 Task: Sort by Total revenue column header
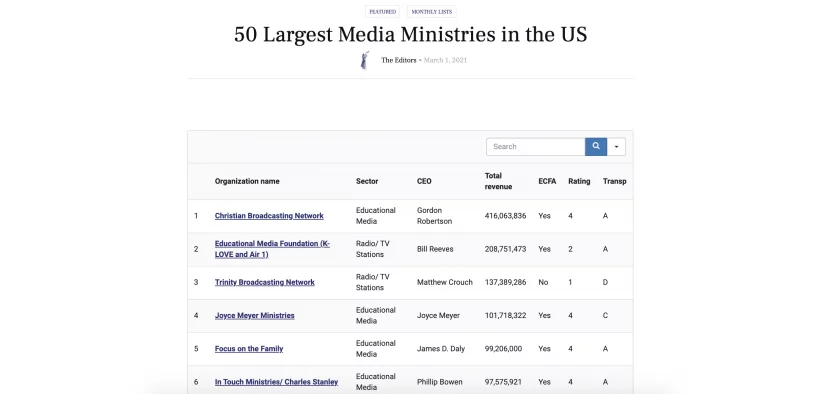pos(498,181)
